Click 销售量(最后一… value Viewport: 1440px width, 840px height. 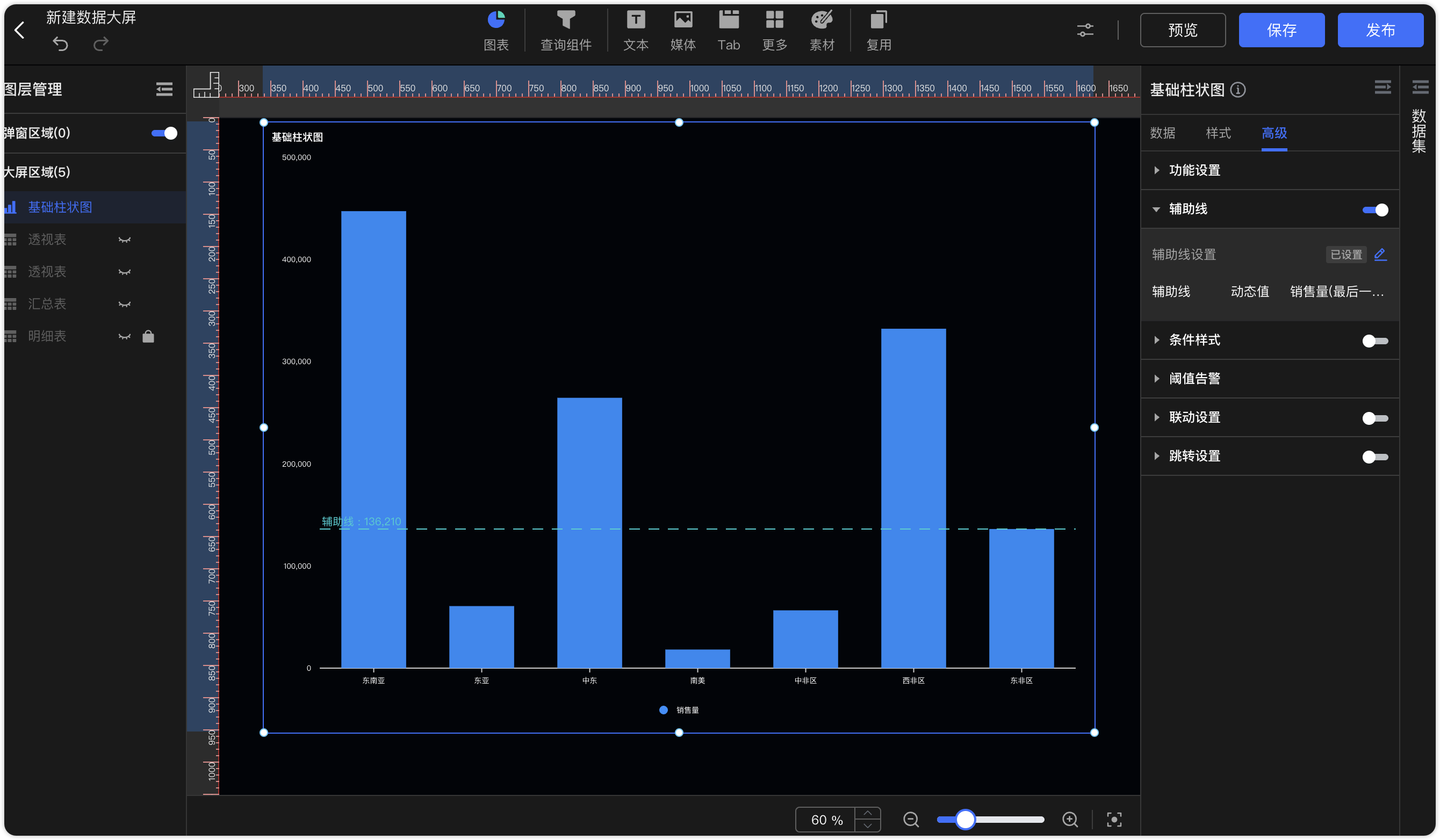click(x=1337, y=291)
